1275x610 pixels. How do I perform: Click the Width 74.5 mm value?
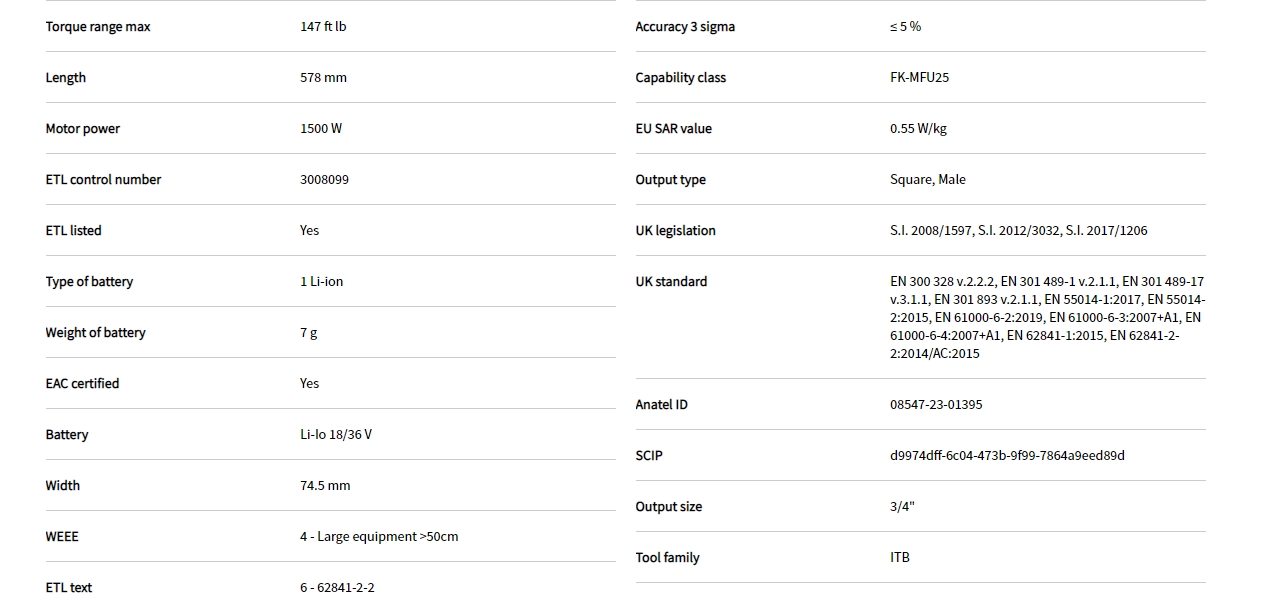[x=325, y=486]
